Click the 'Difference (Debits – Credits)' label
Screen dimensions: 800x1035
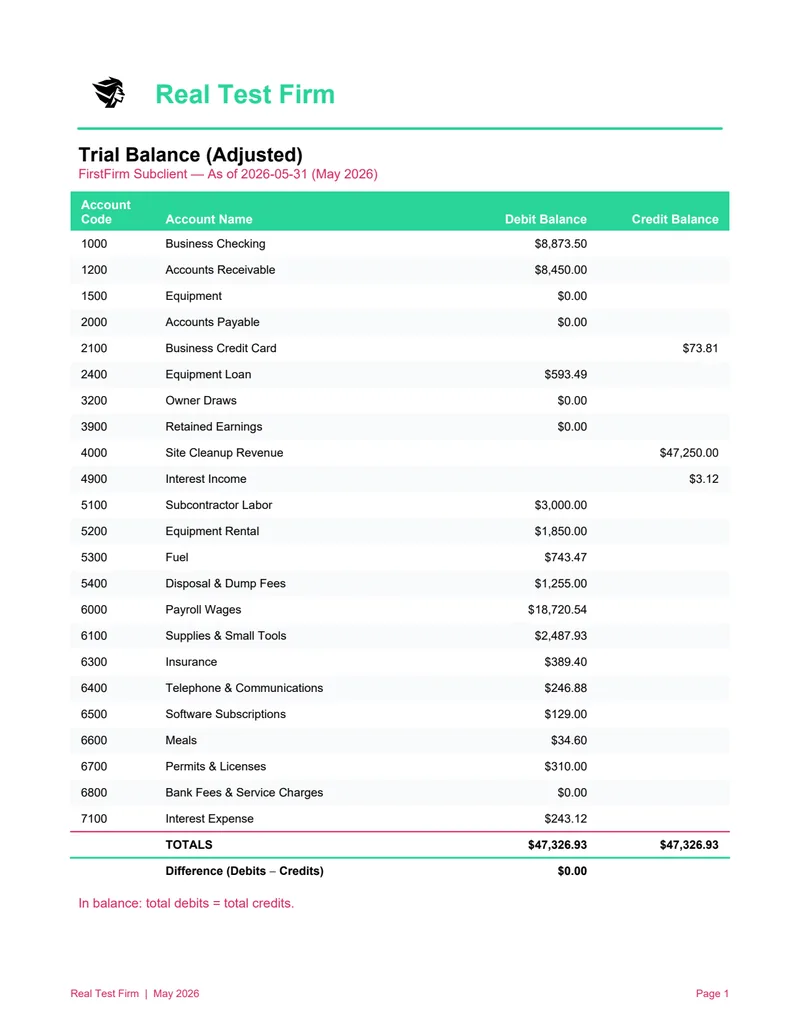244,871
